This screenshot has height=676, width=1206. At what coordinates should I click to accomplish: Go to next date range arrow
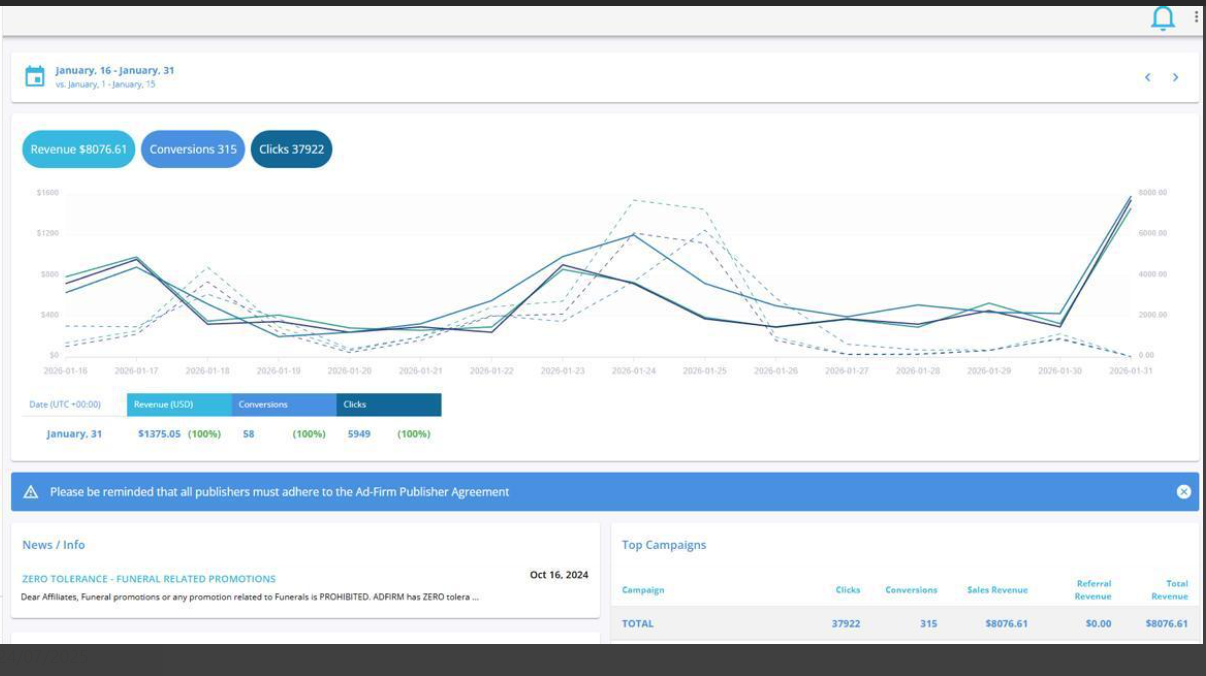(x=1175, y=77)
